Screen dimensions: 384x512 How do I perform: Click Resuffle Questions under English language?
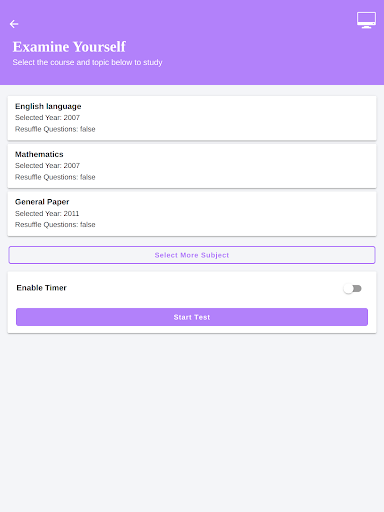(x=55, y=129)
